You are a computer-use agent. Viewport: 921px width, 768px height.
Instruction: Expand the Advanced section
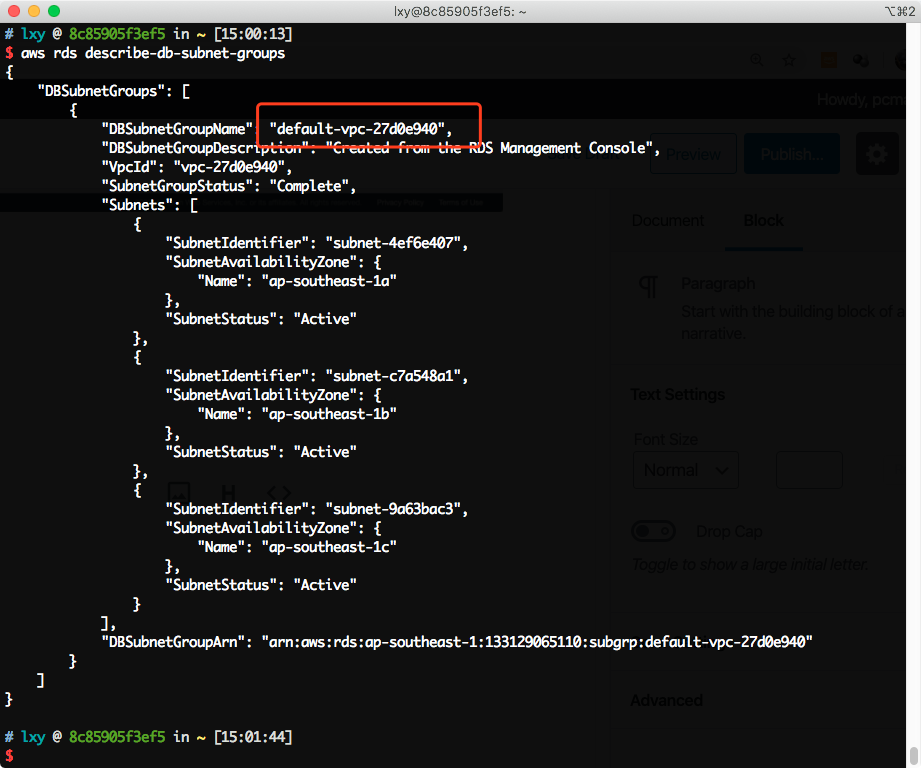666,700
